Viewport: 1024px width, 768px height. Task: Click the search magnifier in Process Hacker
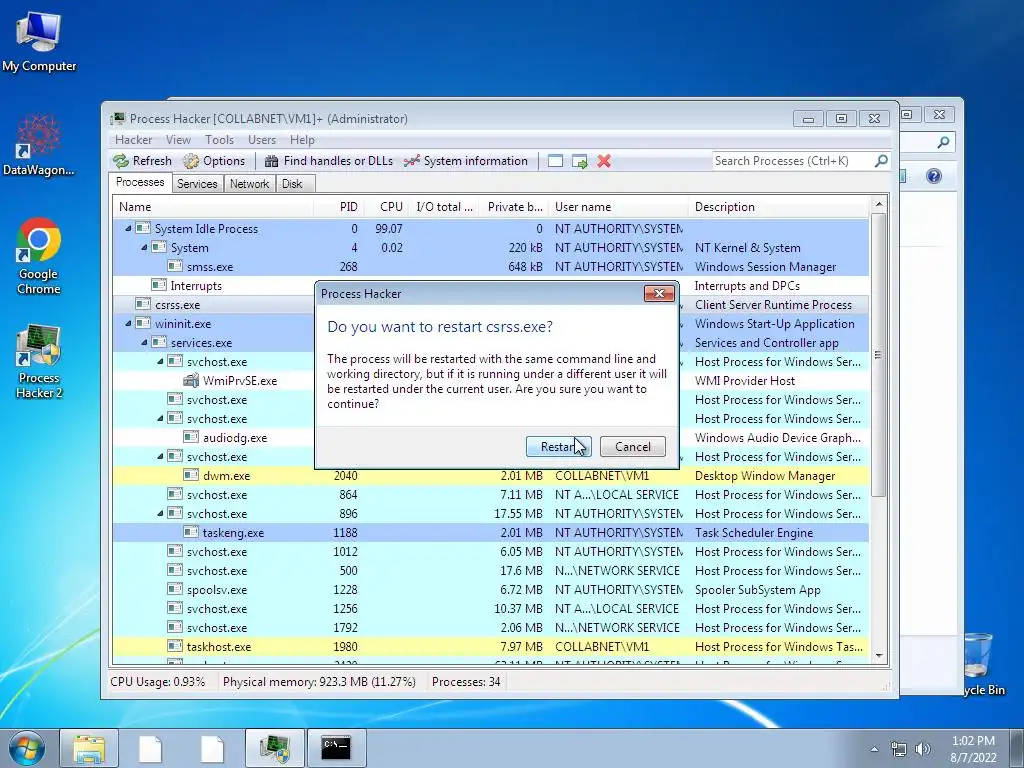[881, 161]
